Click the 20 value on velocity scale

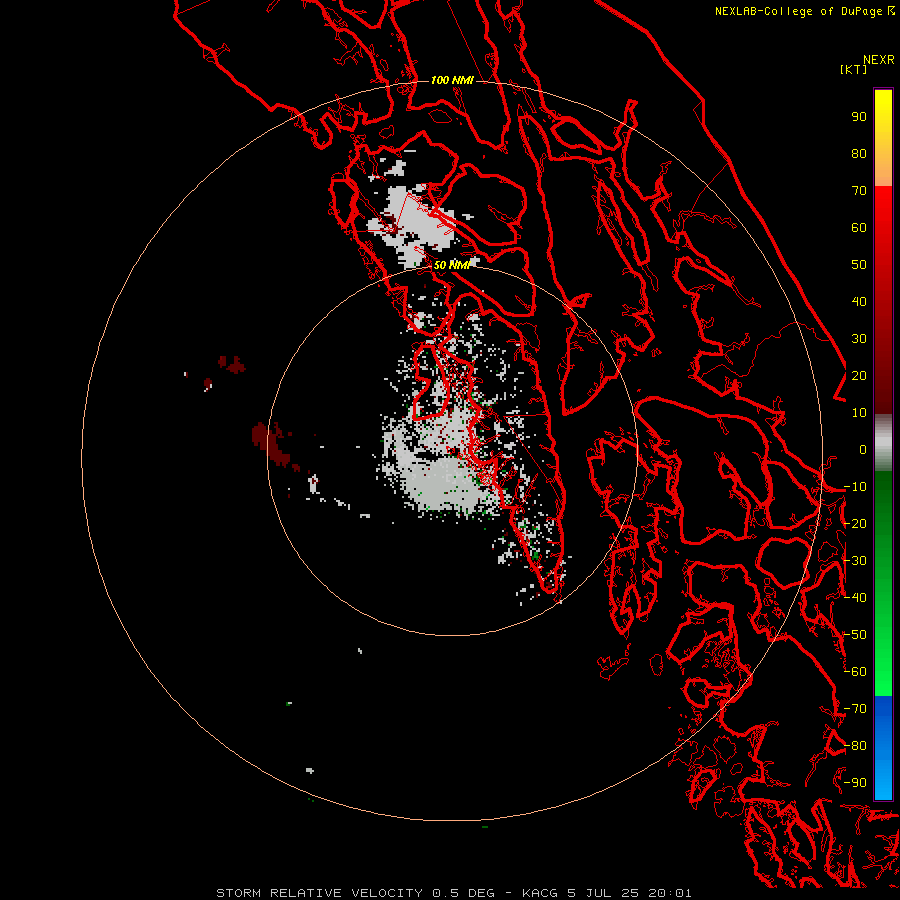(859, 375)
